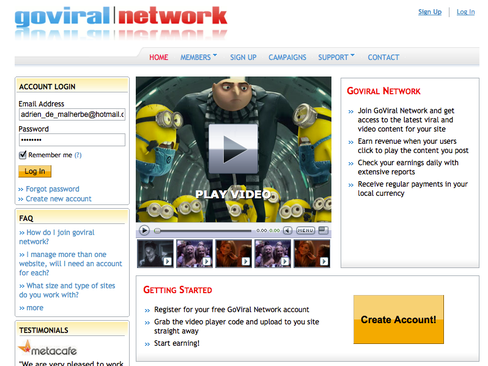Select the fifth video thumbnail
The height and width of the screenshot is (366, 488).
pos(312,254)
